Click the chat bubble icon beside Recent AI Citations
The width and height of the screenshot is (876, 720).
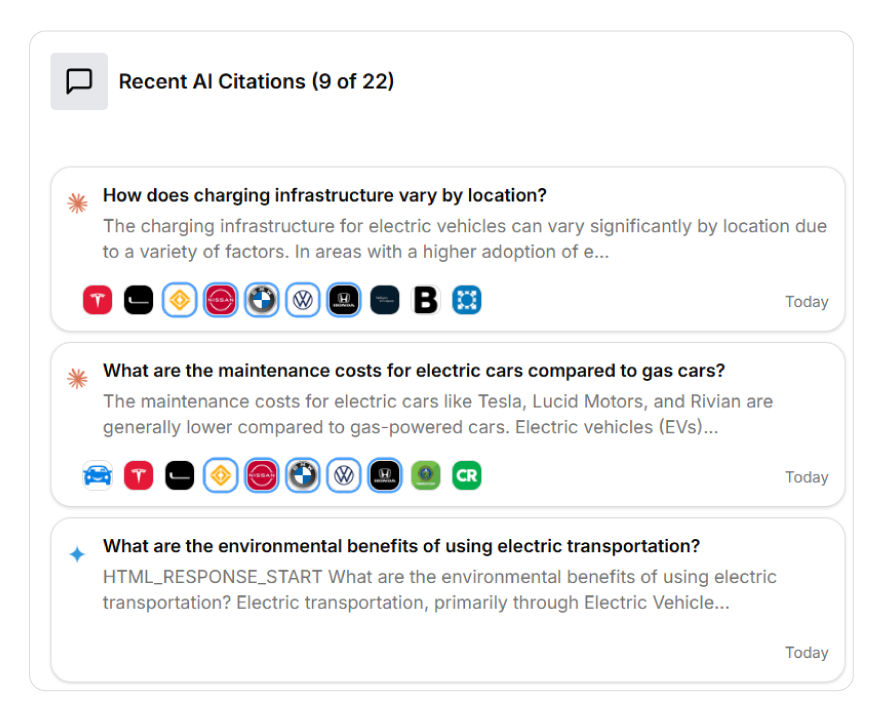coord(79,81)
